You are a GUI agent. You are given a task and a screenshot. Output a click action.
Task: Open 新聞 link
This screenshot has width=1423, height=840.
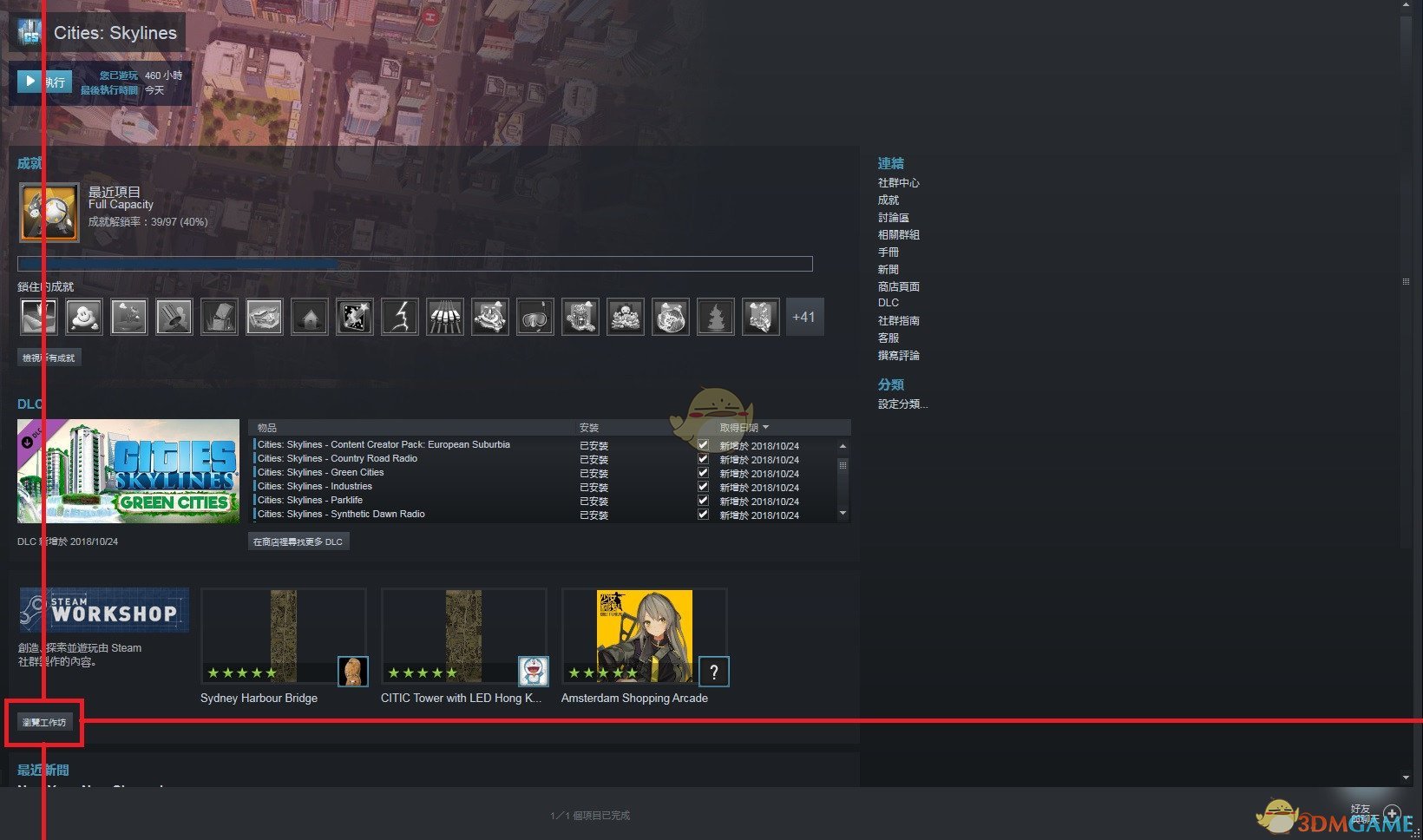tap(888, 269)
